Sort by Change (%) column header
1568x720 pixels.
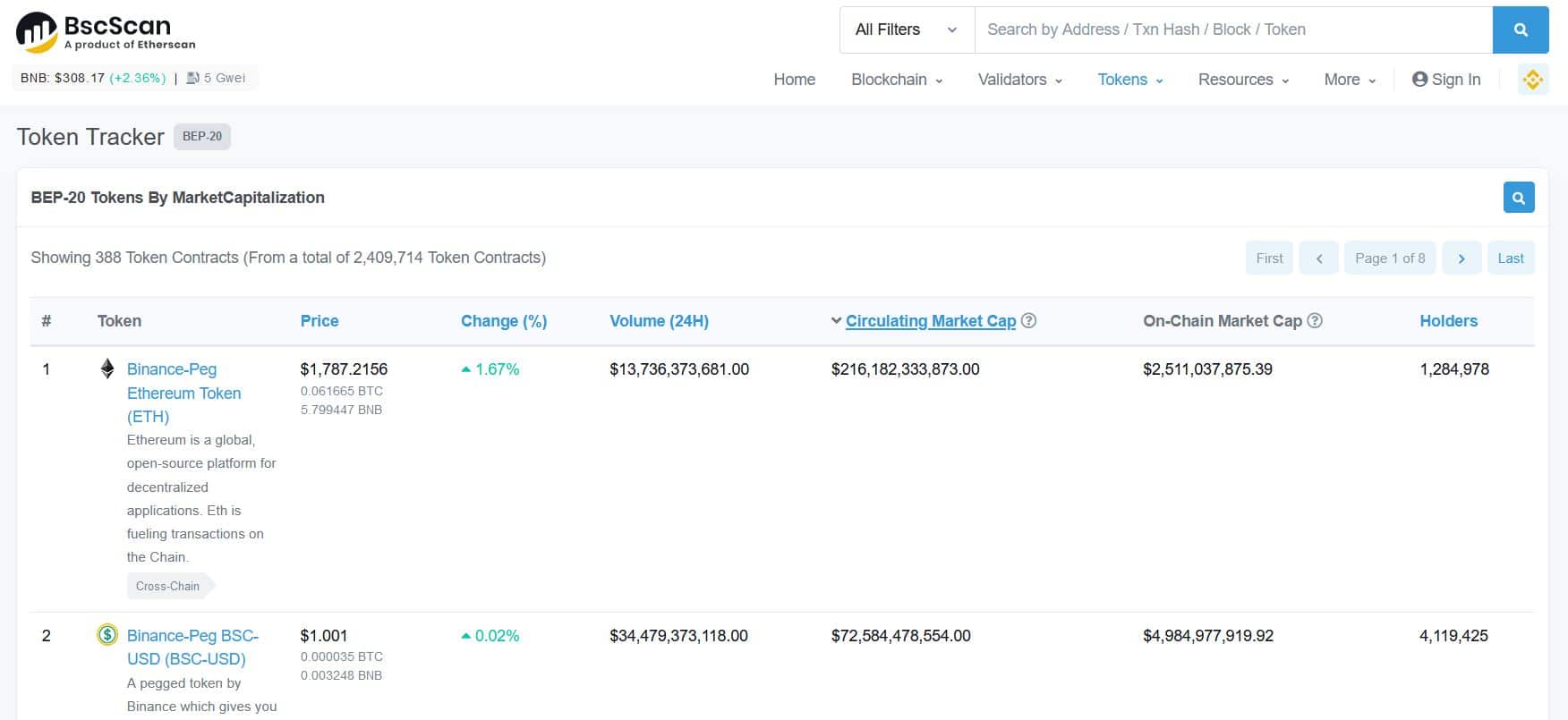pos(504,321)
